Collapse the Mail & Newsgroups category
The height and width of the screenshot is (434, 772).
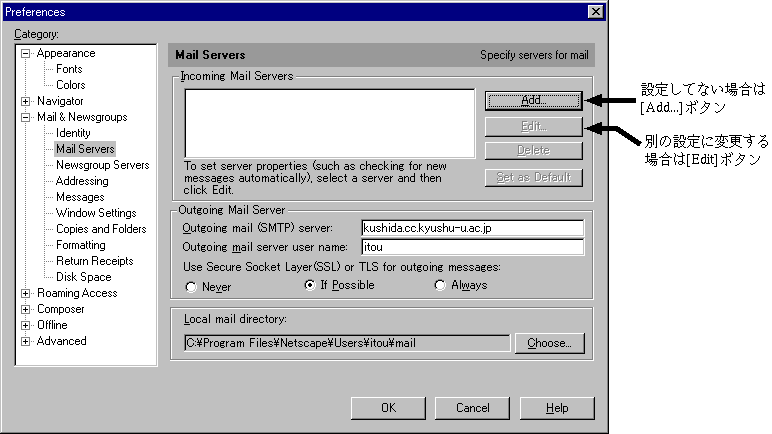(26, 117)
